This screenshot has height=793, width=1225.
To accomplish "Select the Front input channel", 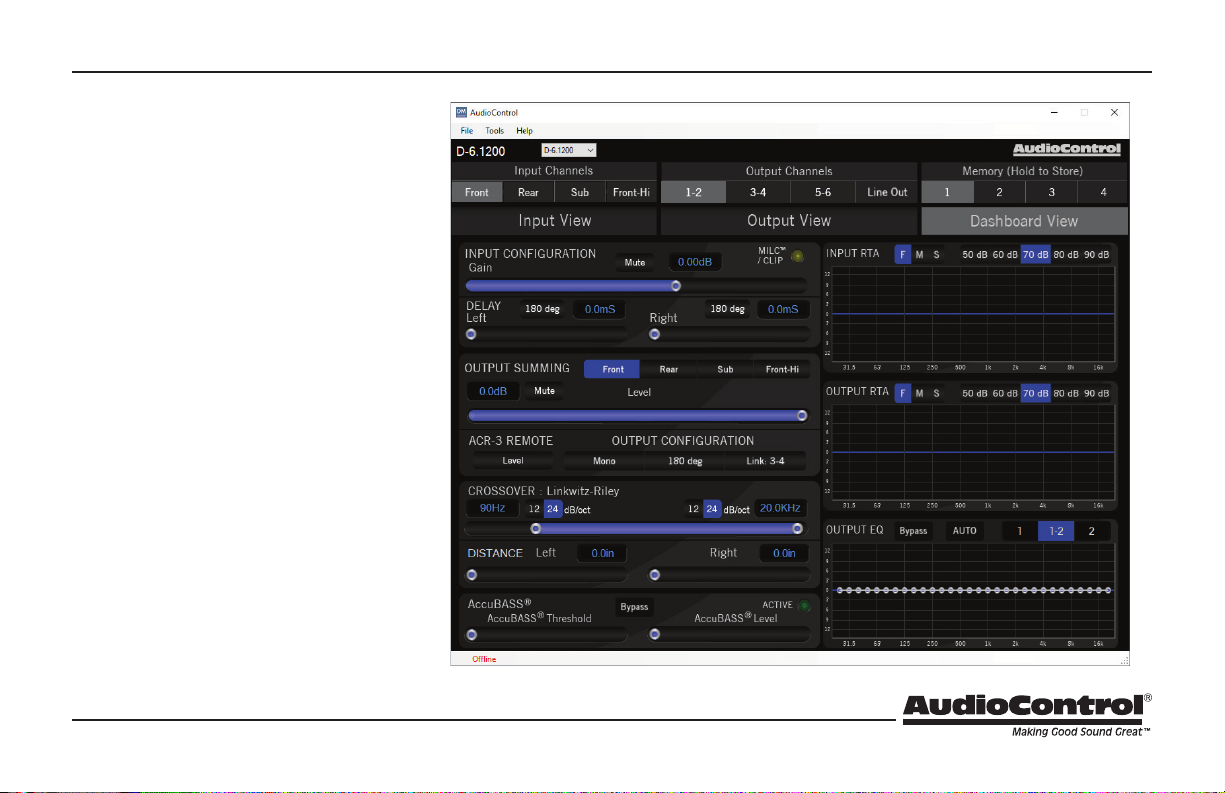I will pyautogui.click(x=477, y=192).
